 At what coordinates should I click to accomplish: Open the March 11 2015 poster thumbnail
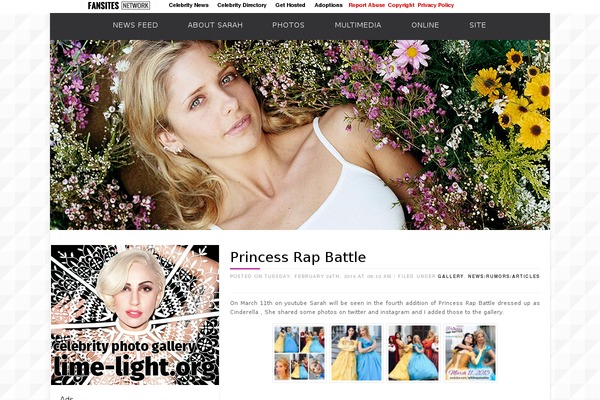coord(470,353)
